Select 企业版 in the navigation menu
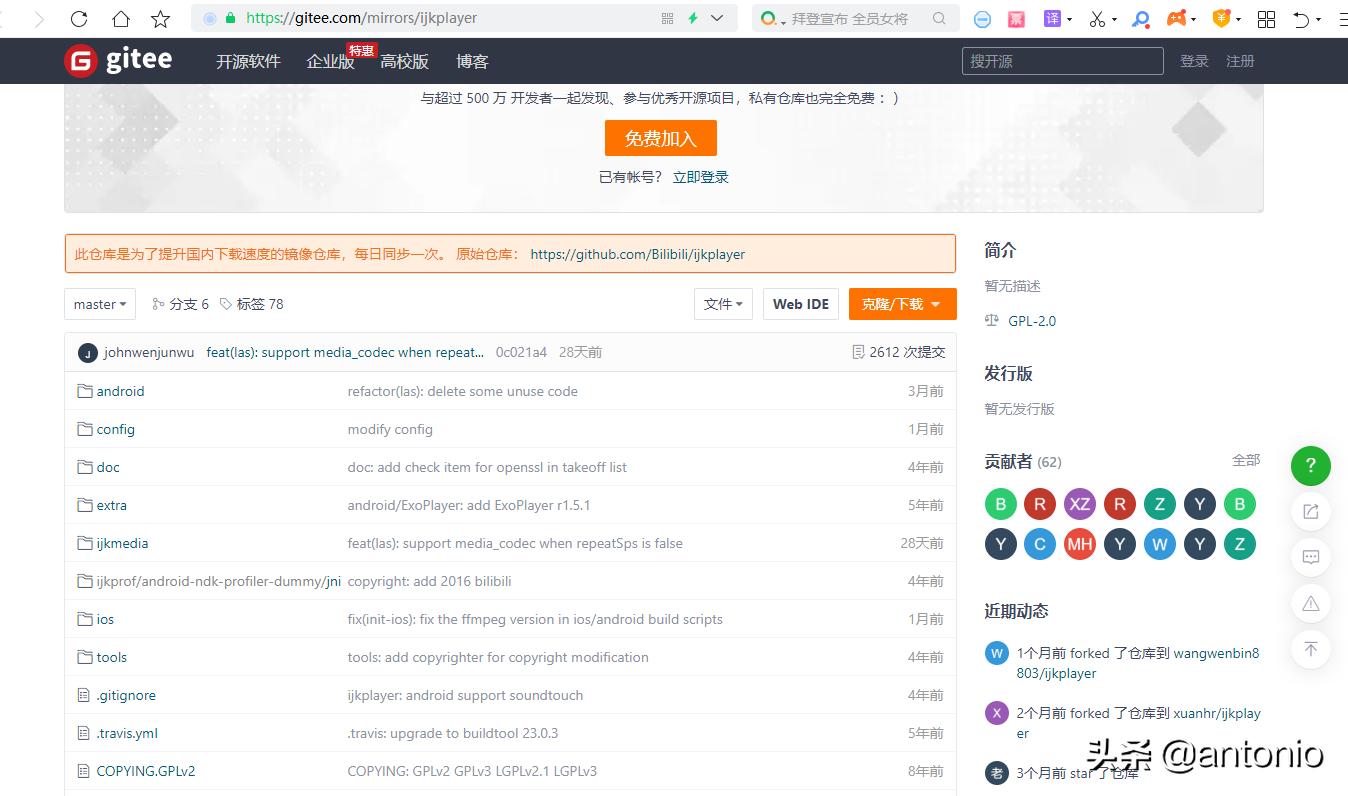The image size is (1348, 796). pos(330,61)
